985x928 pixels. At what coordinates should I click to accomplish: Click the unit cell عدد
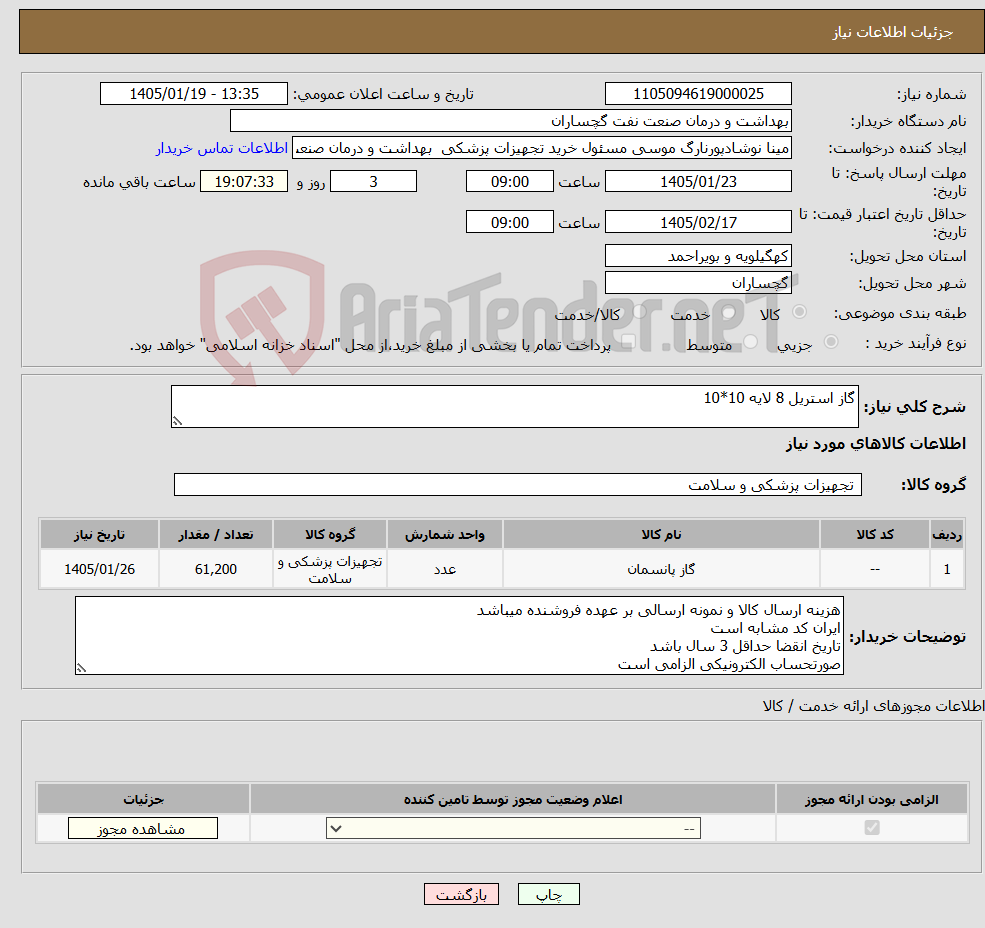[445, 569]
